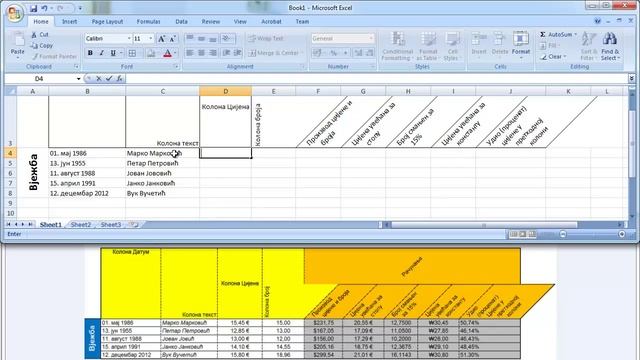The width and height of the screenshot is (640, 360).
Task: Open the Calibri font name dropdown
Action: tap(129, 38)
